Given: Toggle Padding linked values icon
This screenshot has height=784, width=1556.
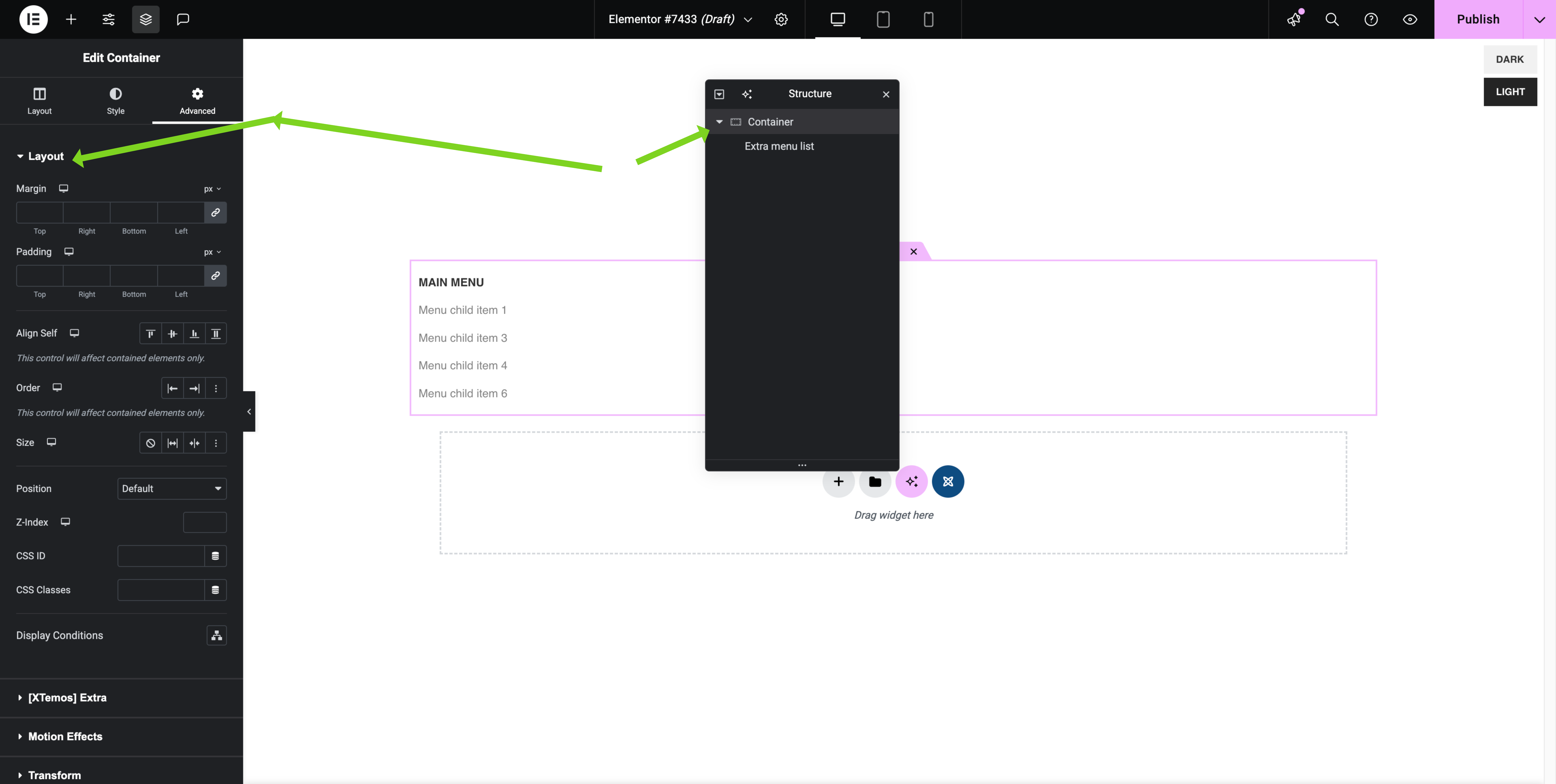Looking at the screenshot, I should (x=216, y=276).
